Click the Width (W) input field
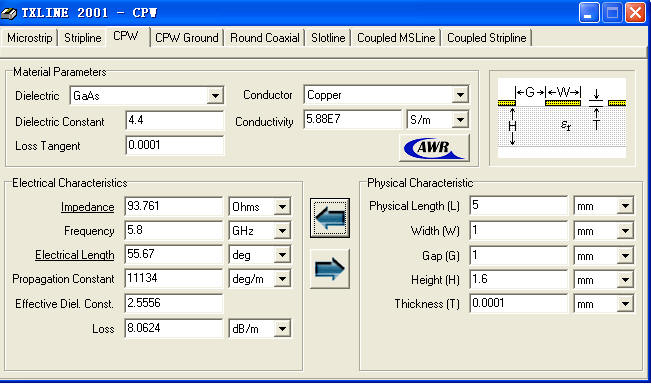The image size is (651, 384). coord(519,230)
